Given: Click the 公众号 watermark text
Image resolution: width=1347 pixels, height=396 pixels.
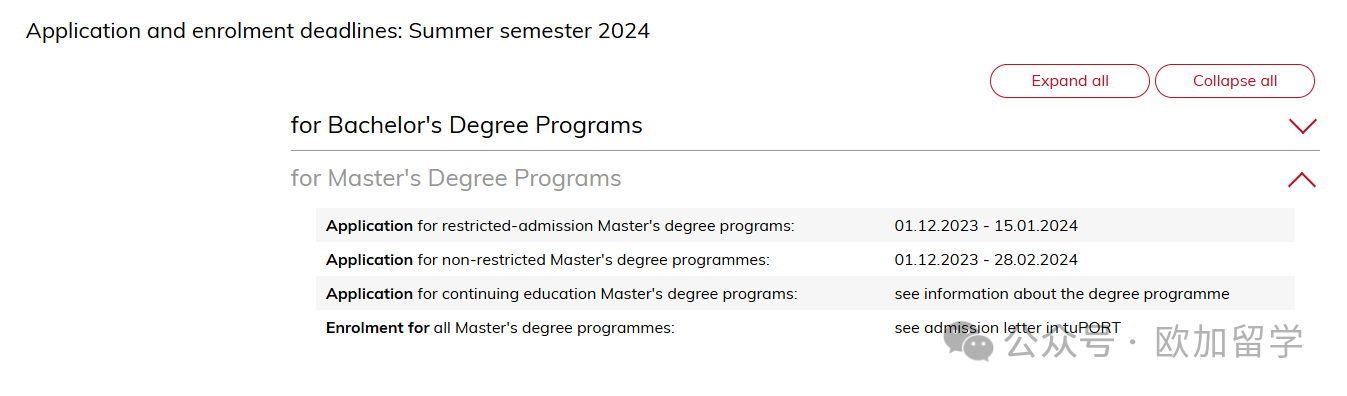Looking at the screenshot, I should pyautogui.click(x=1060, y=343).
